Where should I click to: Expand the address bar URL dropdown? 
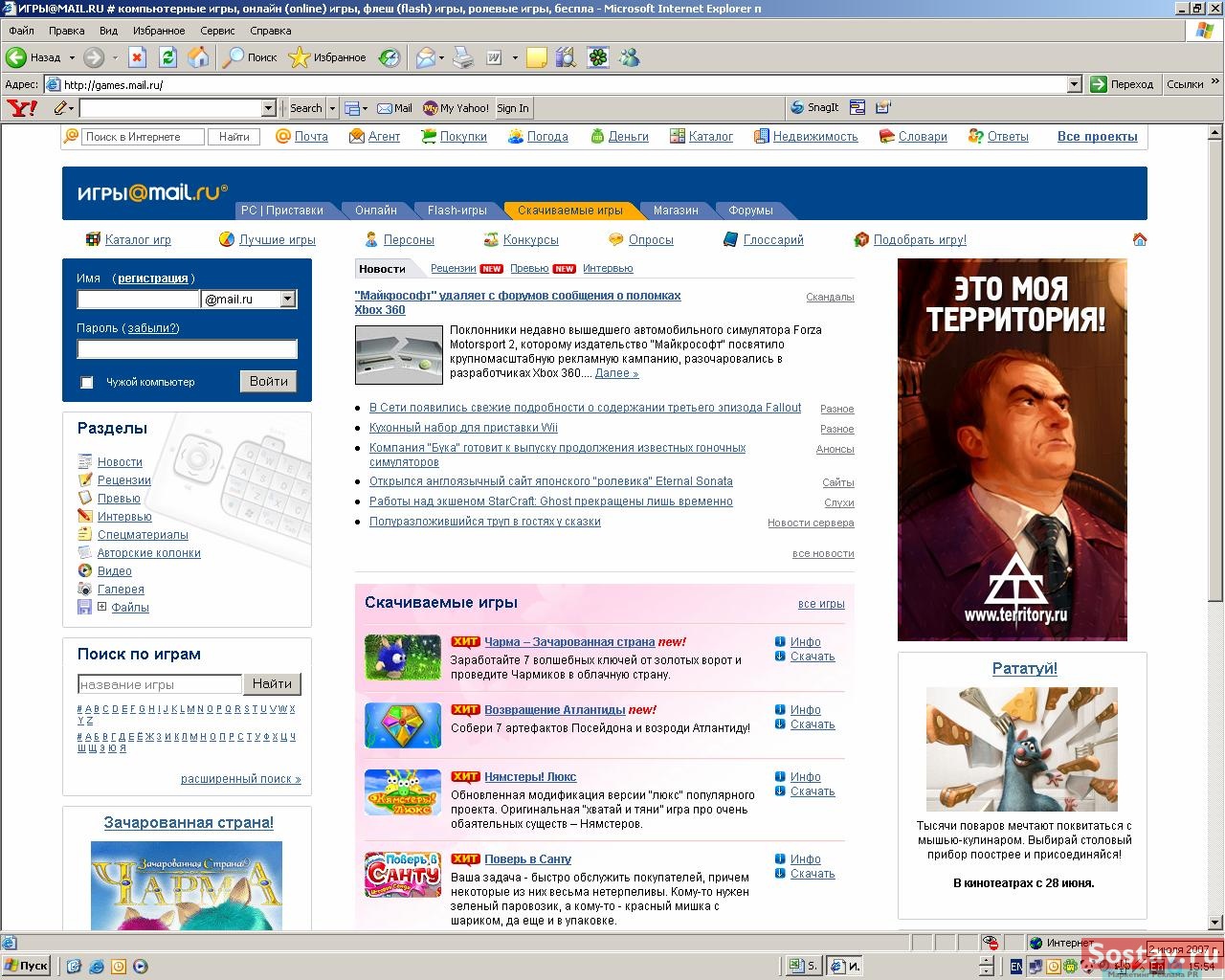click(1074, 84)
